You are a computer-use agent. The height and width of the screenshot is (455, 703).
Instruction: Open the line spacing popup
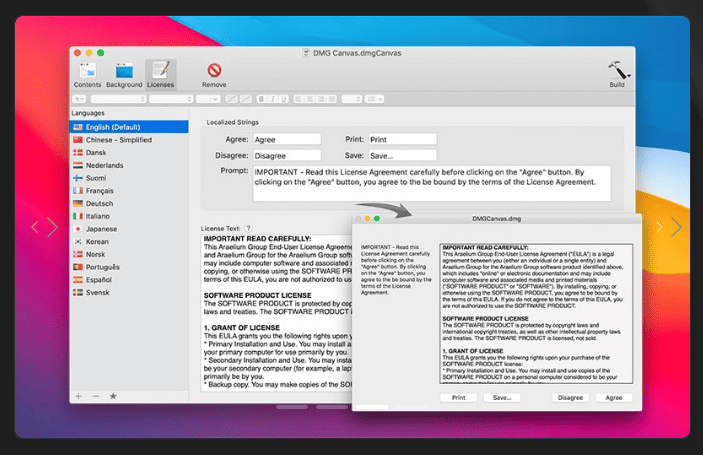tap(352, 99)
